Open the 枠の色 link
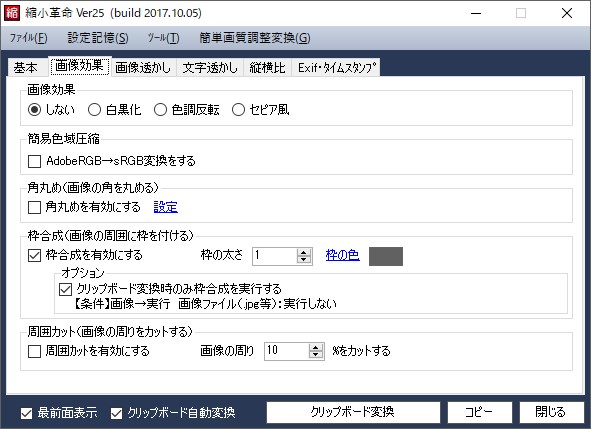Screen dimensions: 591x429 click(342, 256)
